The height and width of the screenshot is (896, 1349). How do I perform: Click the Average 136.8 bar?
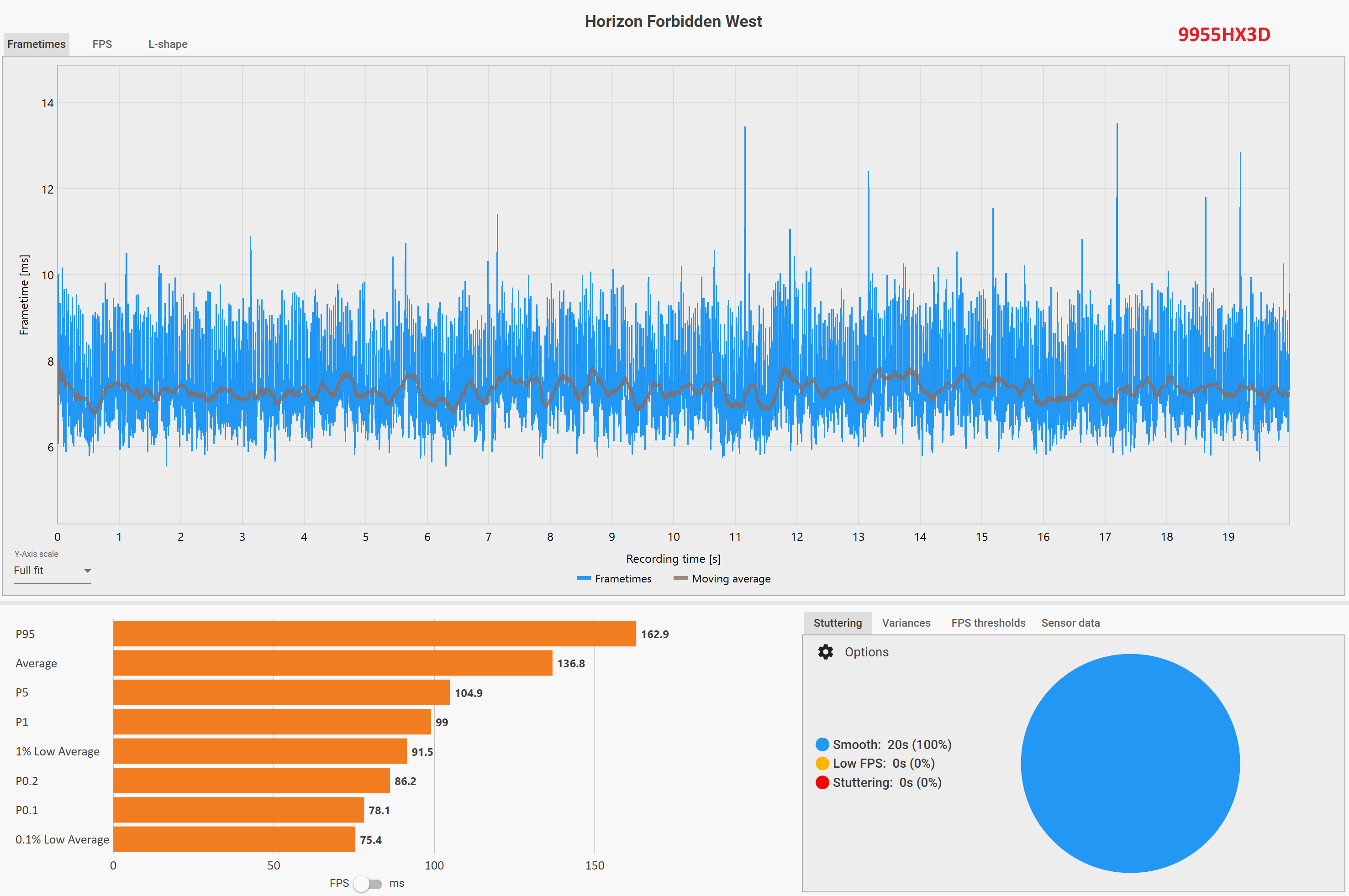[332, 663]
